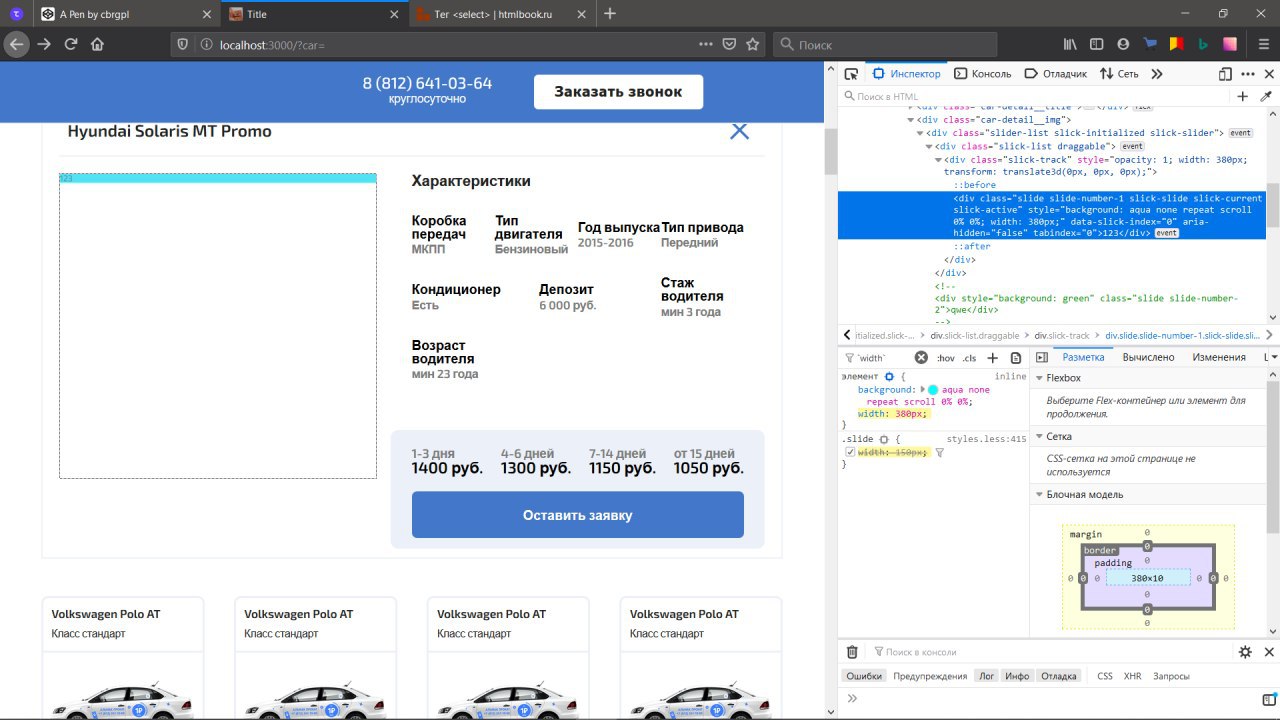Activate the element picker tool in DevTools
Image resolution: width=1280 pixels, height=720 pixels.
pos(851,74)
